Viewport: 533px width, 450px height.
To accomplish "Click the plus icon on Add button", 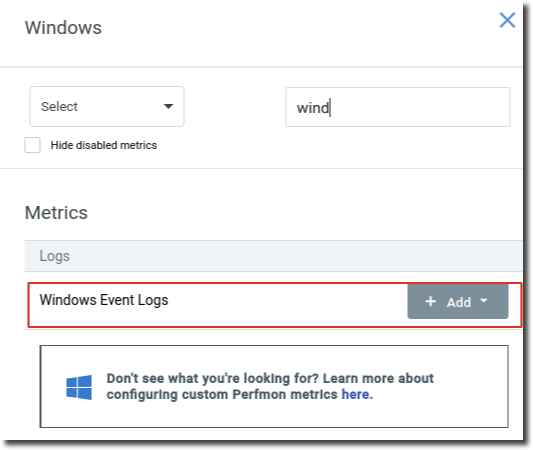I will pos(431,301).
